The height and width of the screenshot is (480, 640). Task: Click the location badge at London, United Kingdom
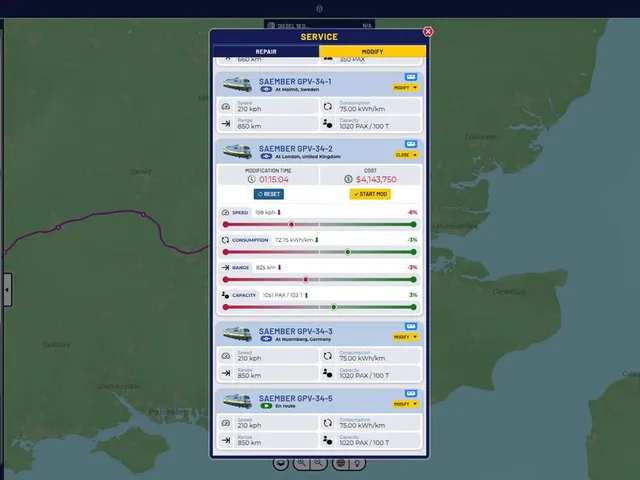pyautogui.click(x=266, y=156)
